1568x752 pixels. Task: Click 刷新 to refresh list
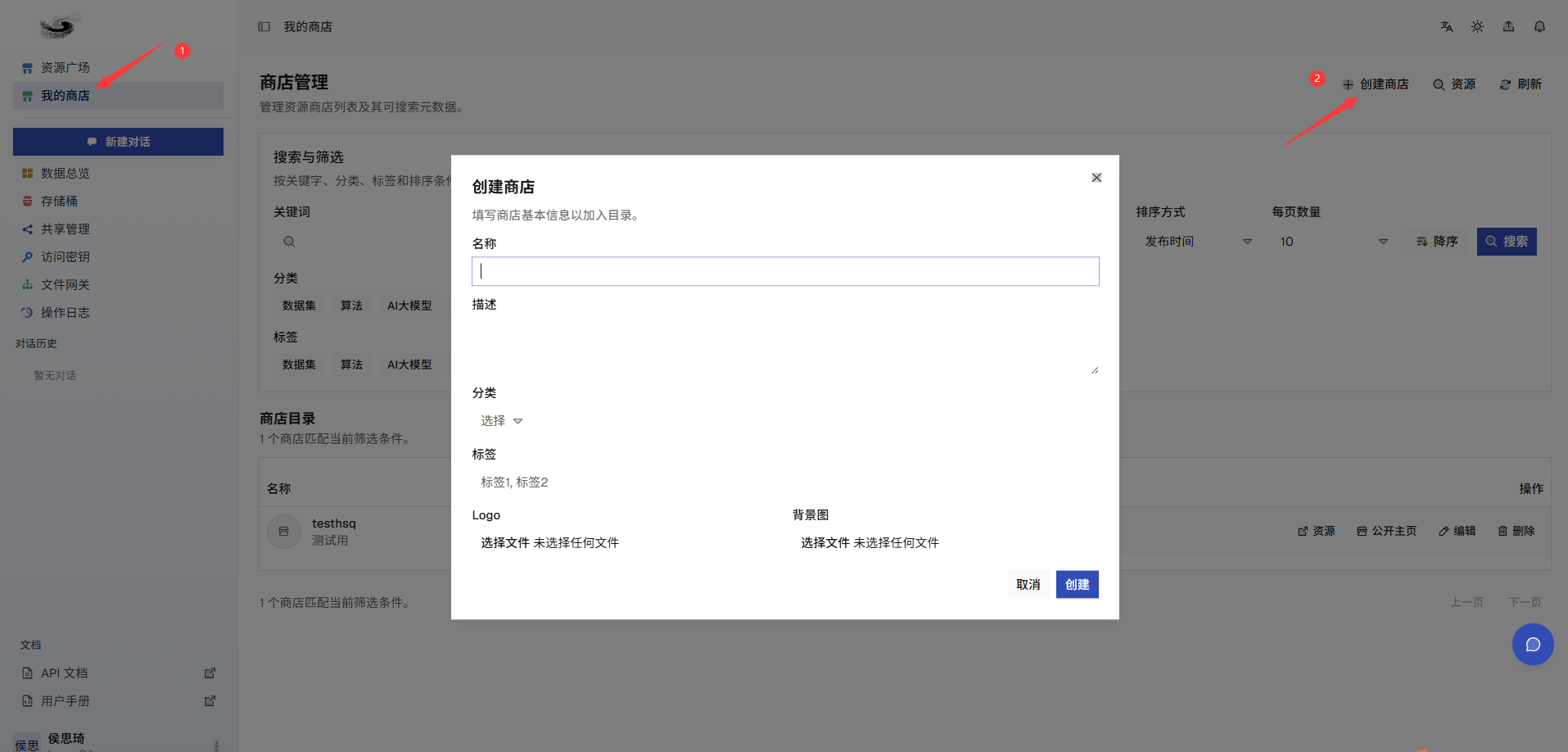pos(1521,84)
